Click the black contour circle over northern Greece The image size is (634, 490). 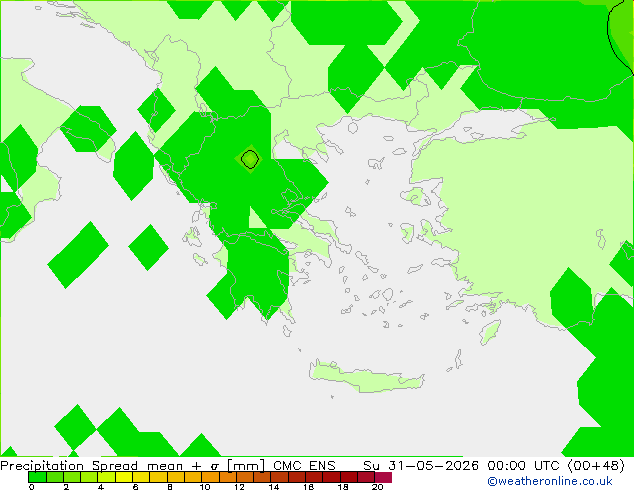(x=250, y=159)
